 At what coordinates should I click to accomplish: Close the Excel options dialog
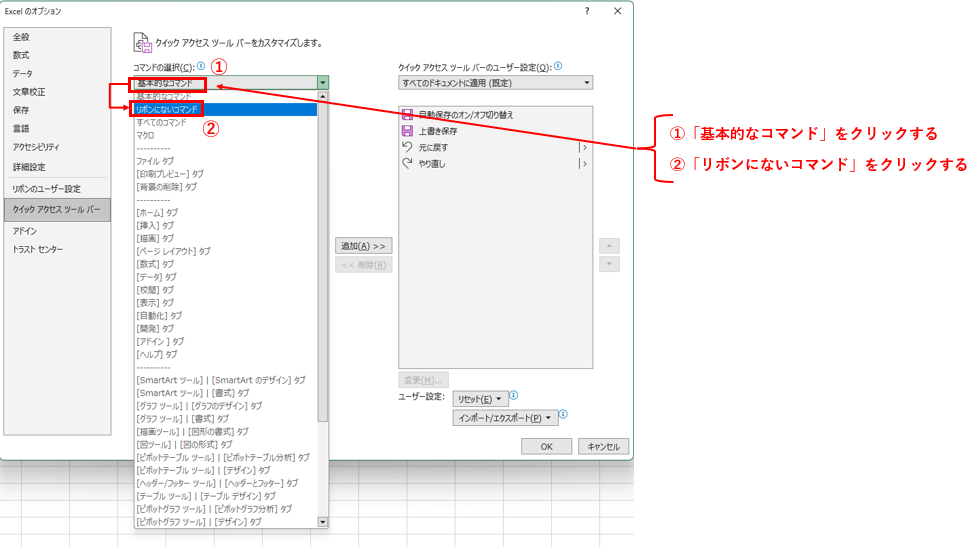(x=617, y=11)
